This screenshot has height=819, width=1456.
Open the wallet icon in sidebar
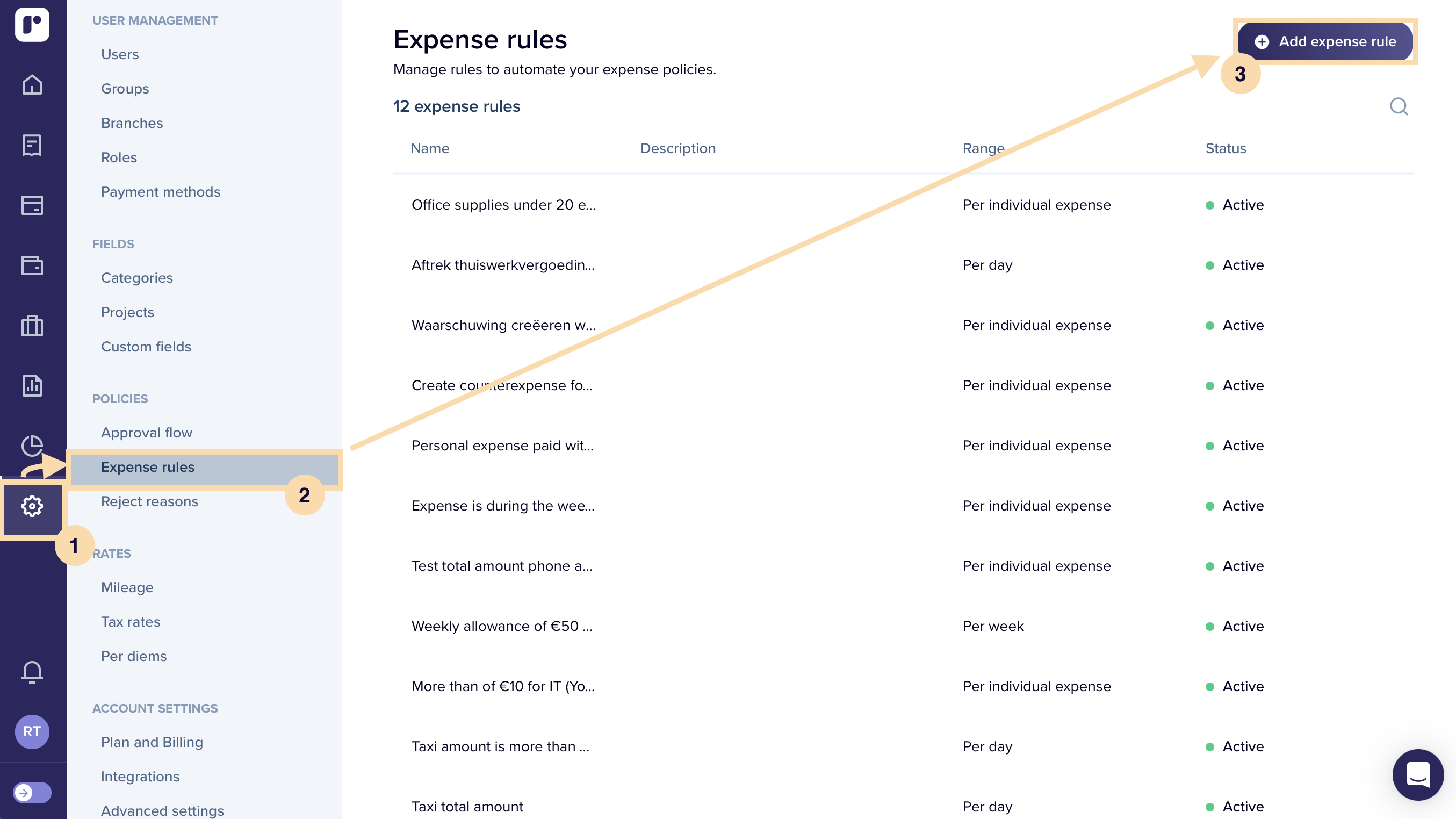32,265
